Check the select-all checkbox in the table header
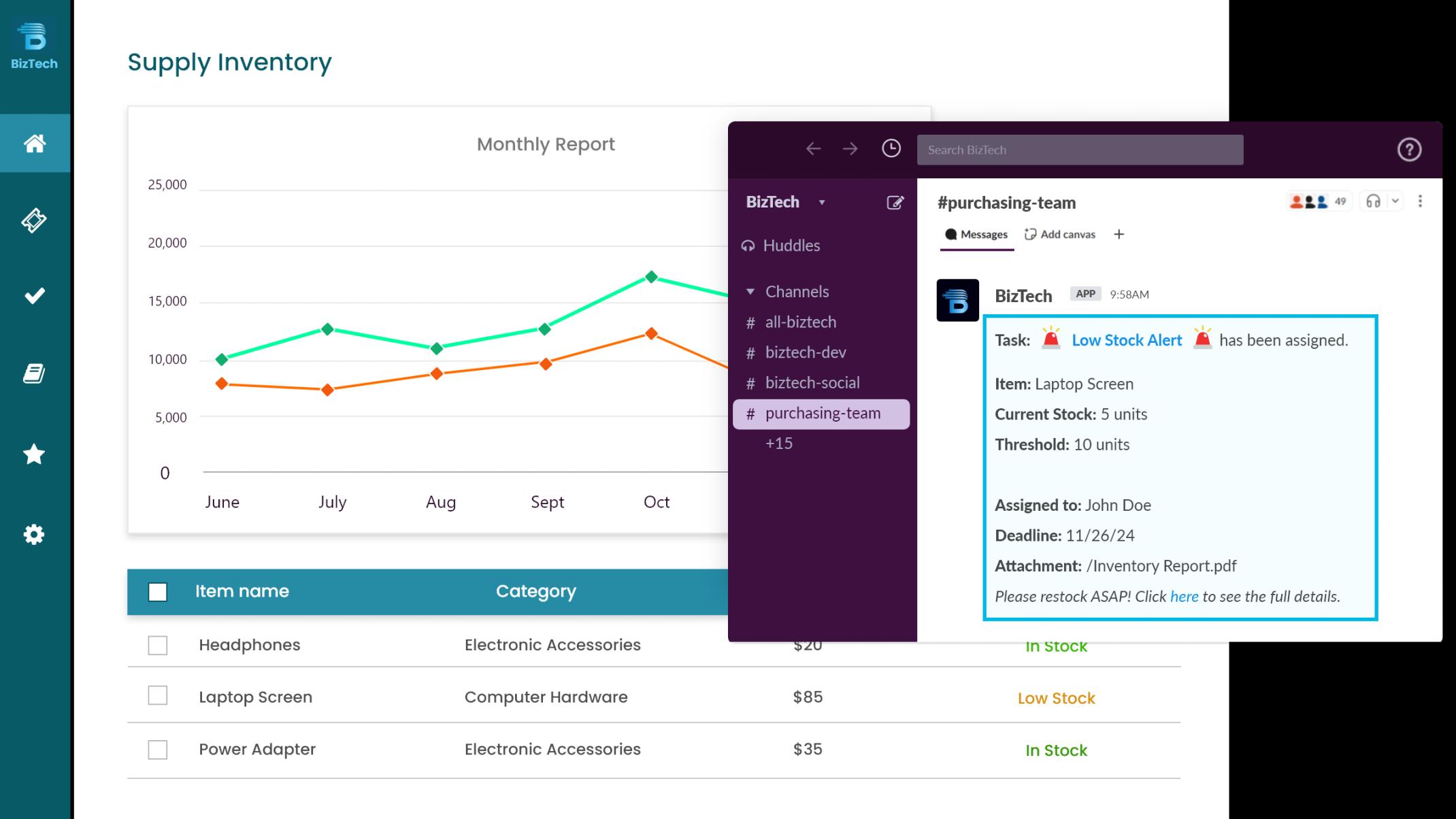This screenshot has width=1456, height=819. pyautogui.click(x=157, y=592)
